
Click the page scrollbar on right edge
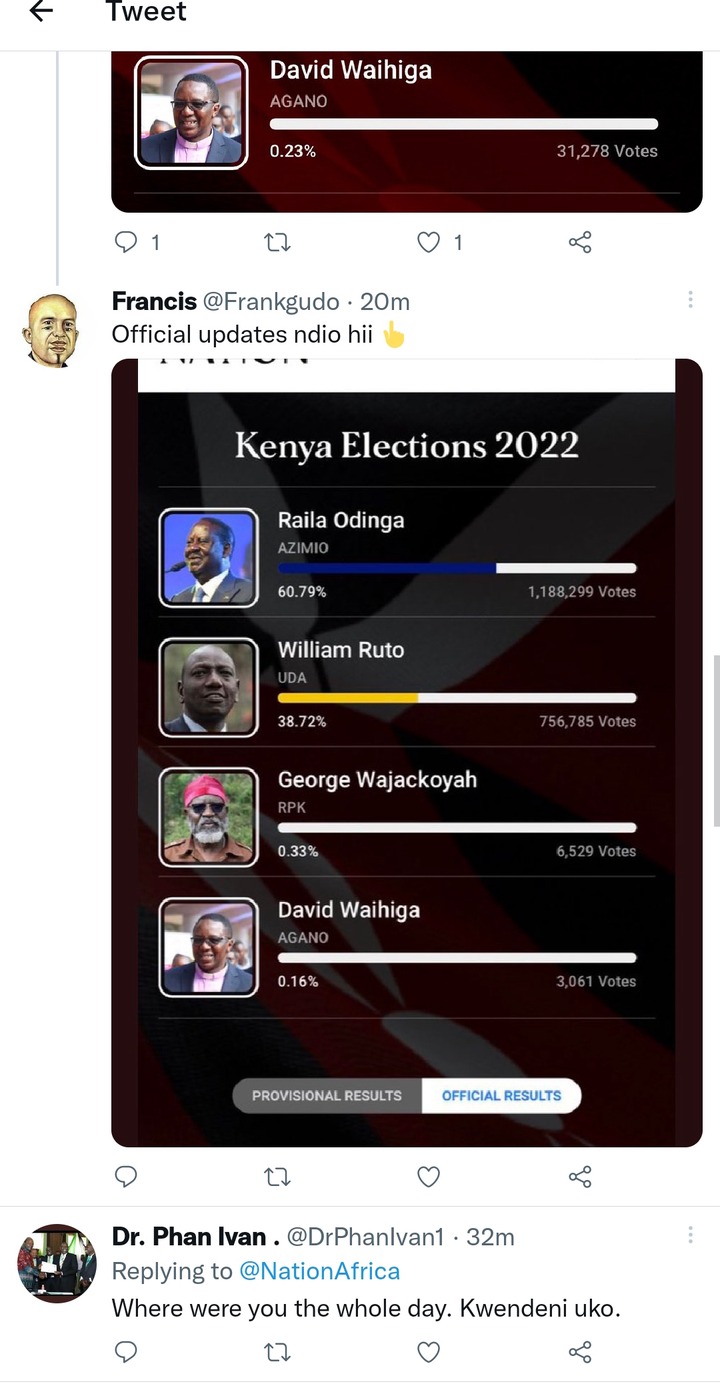pos(715,740)
